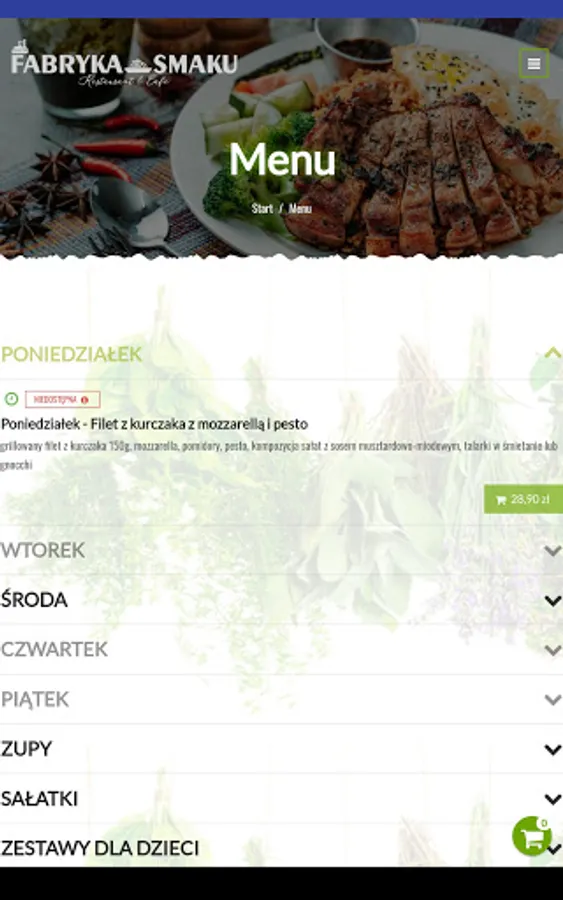Expand the Piątek chevron
The width and height of the screenshot is (563, 900).
coord(553,700)
